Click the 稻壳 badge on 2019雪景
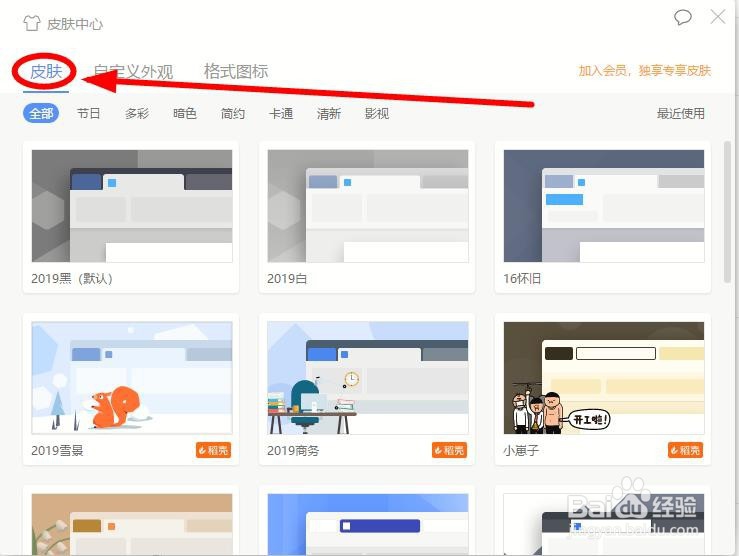This screenshot has height=556, width=739. point(213,450)
